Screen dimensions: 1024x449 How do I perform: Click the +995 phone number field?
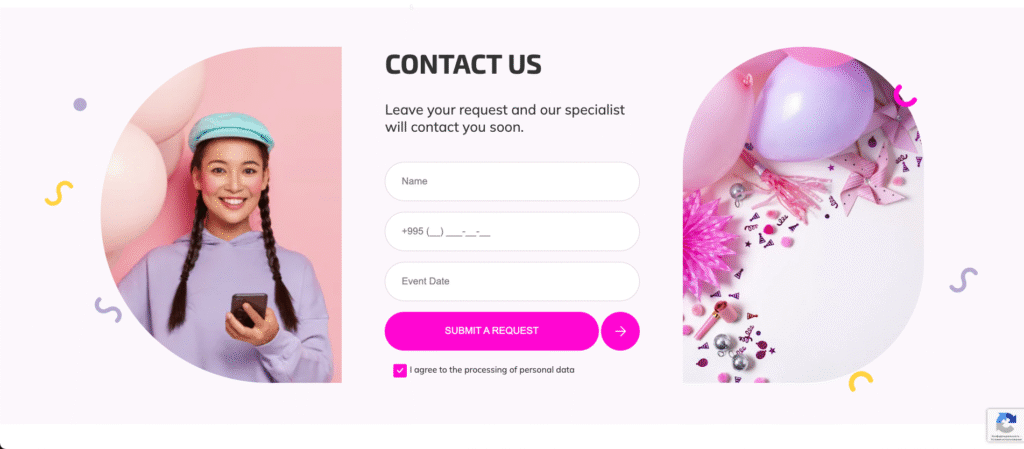click(x=512, y=232)
